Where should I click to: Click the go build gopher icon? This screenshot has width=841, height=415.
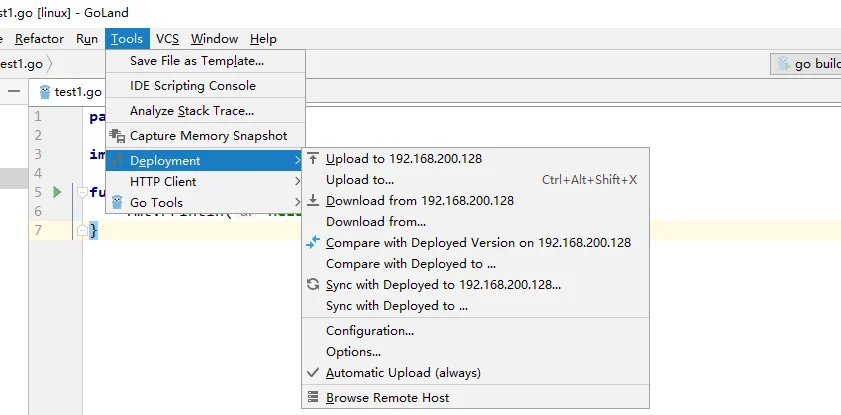point(784,64)
